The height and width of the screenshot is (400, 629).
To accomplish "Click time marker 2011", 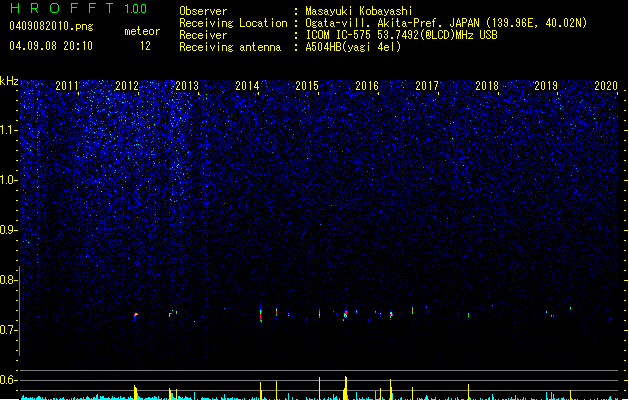I will point(67,86).
